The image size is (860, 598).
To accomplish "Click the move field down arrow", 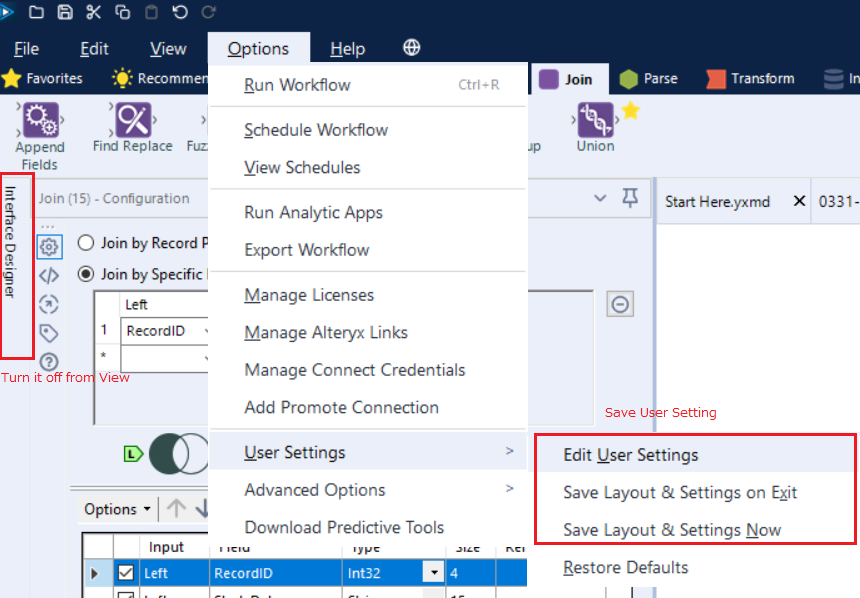I will pos(202,508).
